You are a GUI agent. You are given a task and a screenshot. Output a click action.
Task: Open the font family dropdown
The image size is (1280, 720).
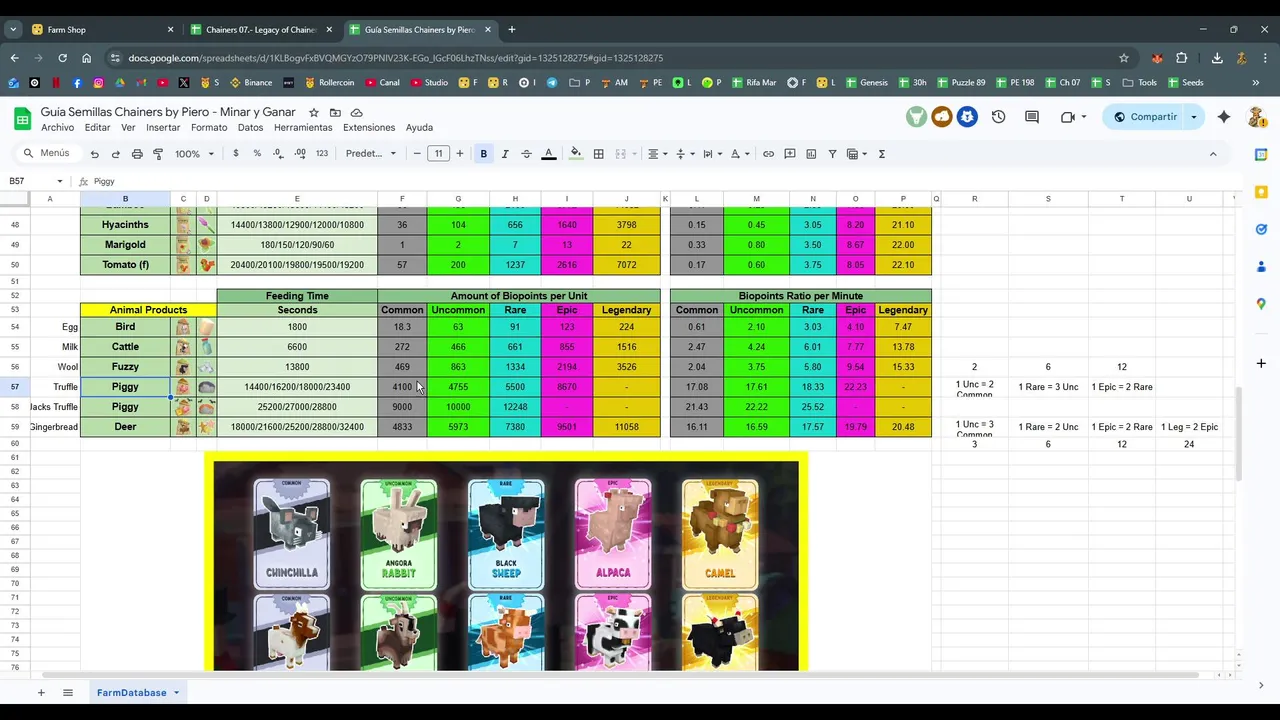coord(371,154)
